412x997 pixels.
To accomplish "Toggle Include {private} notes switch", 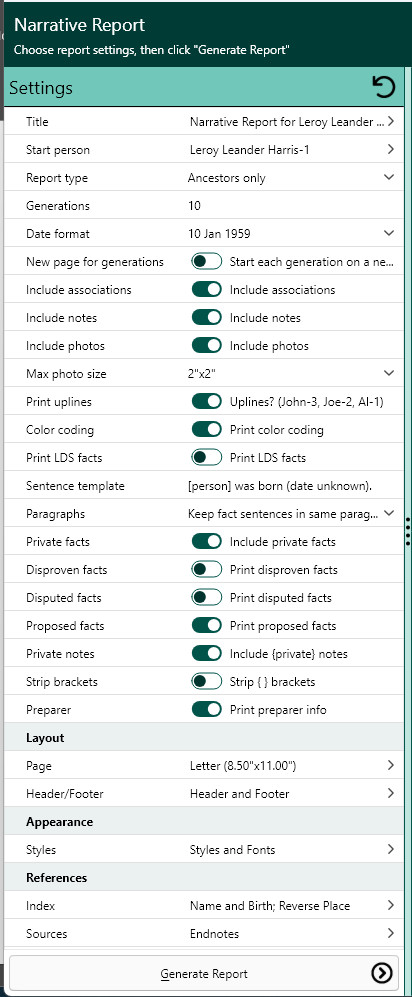I will (x=207, y=653).
